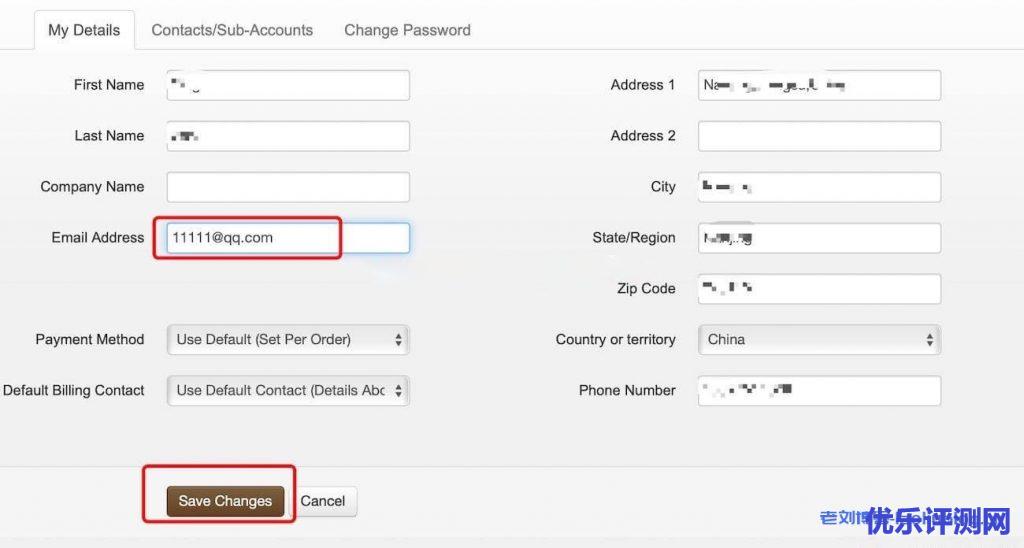Click the Save Changes button
Screen dimensions: 1024x548
(225, 501)
